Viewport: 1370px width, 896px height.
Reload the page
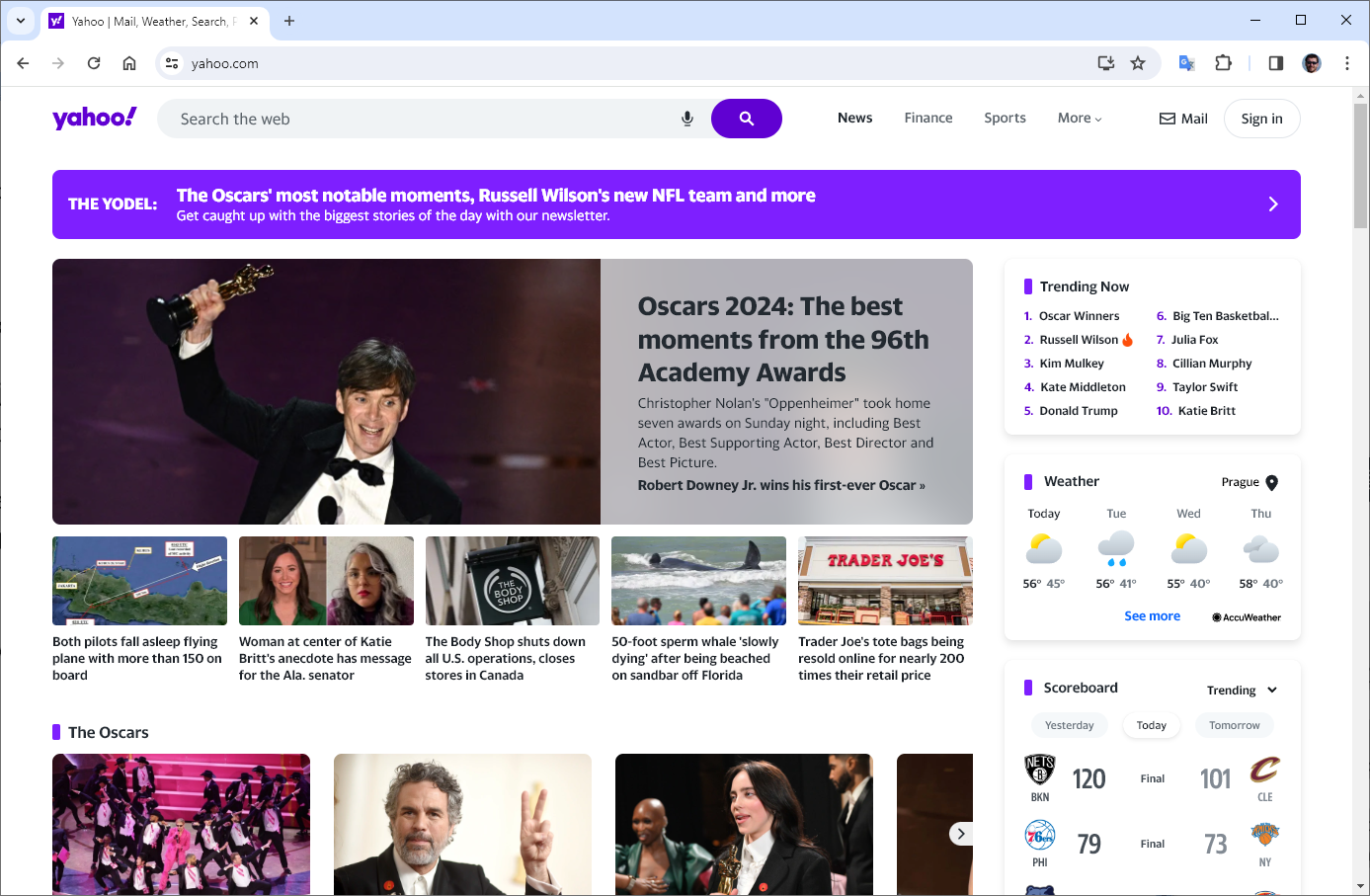click(94, 63)
